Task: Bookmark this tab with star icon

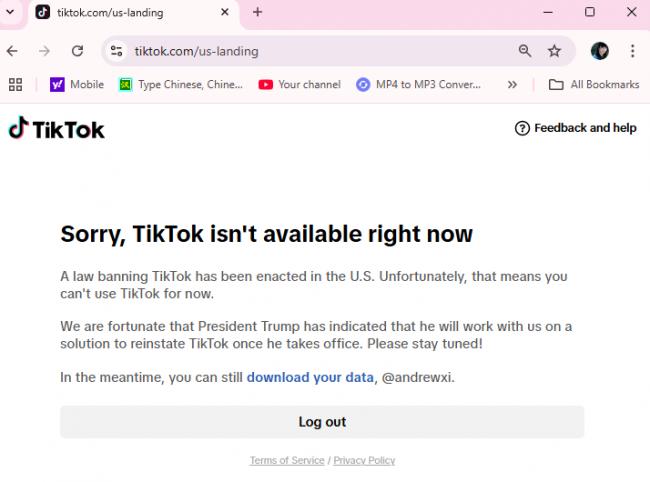Action: [554, 51]
